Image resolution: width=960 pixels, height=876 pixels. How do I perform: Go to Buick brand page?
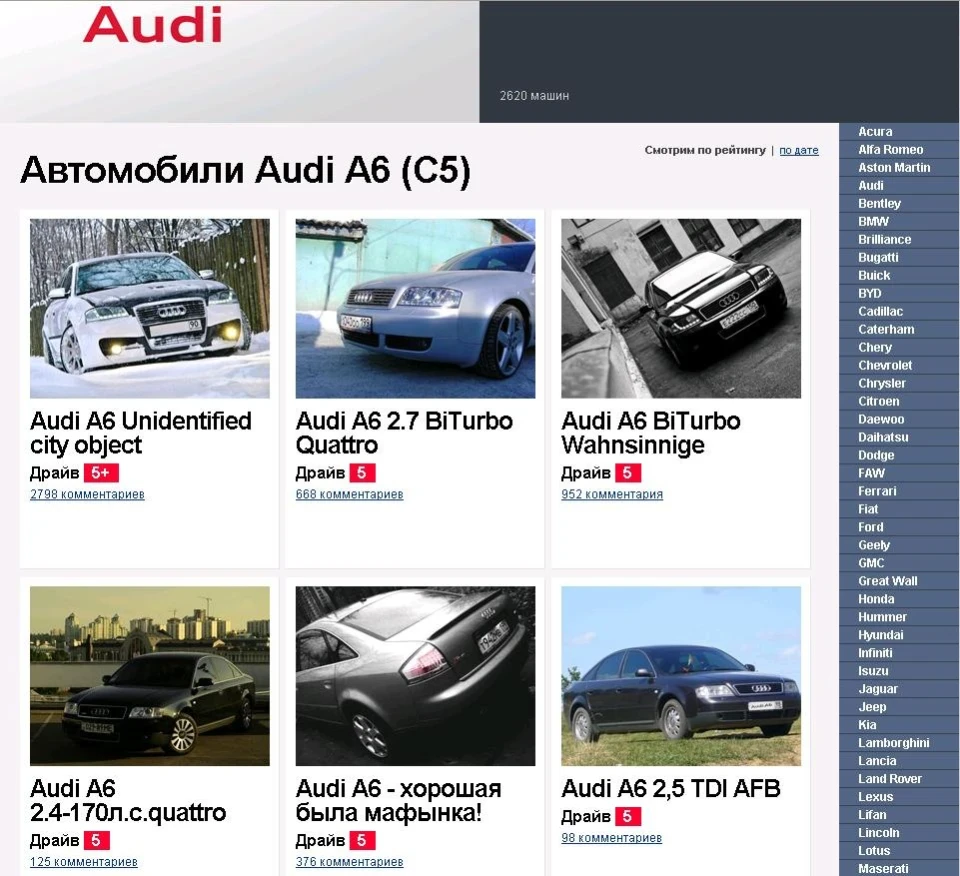[874, 275]
